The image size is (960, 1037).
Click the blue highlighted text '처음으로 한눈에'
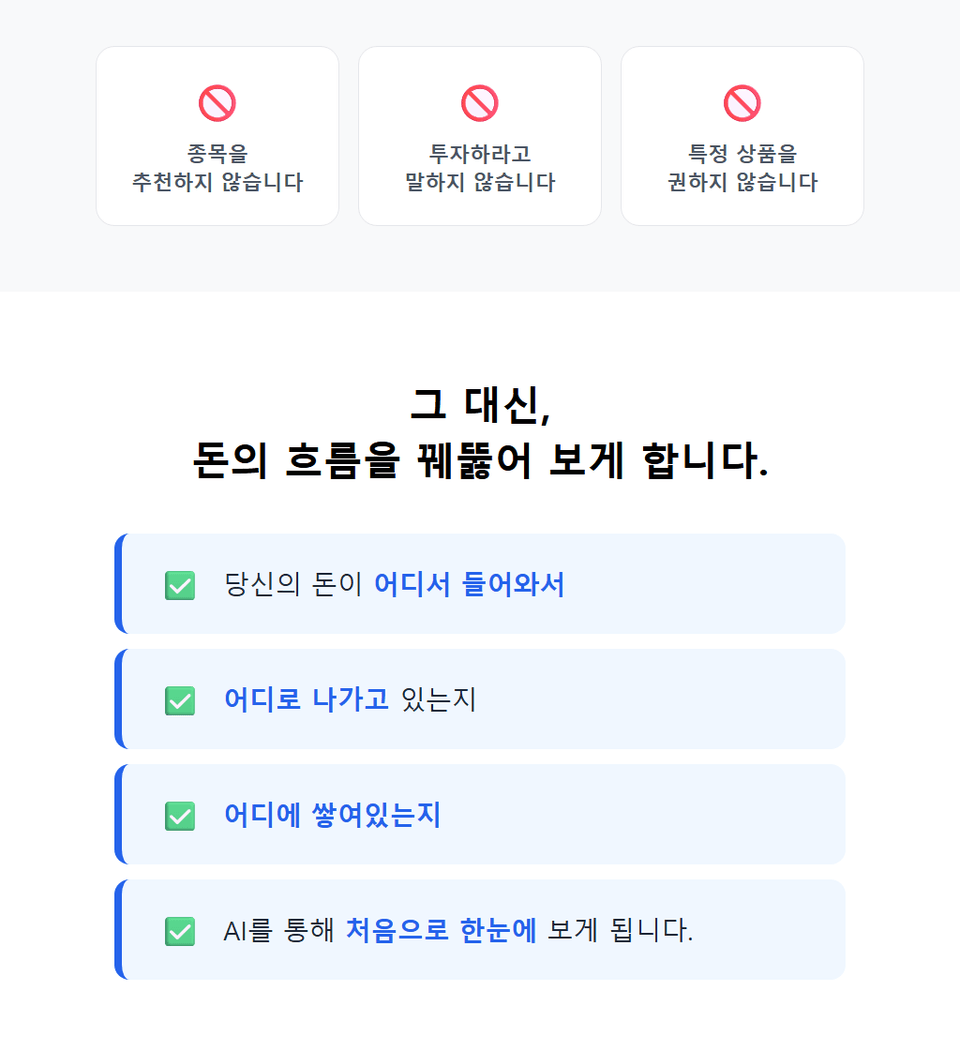(x=441, y=931)
